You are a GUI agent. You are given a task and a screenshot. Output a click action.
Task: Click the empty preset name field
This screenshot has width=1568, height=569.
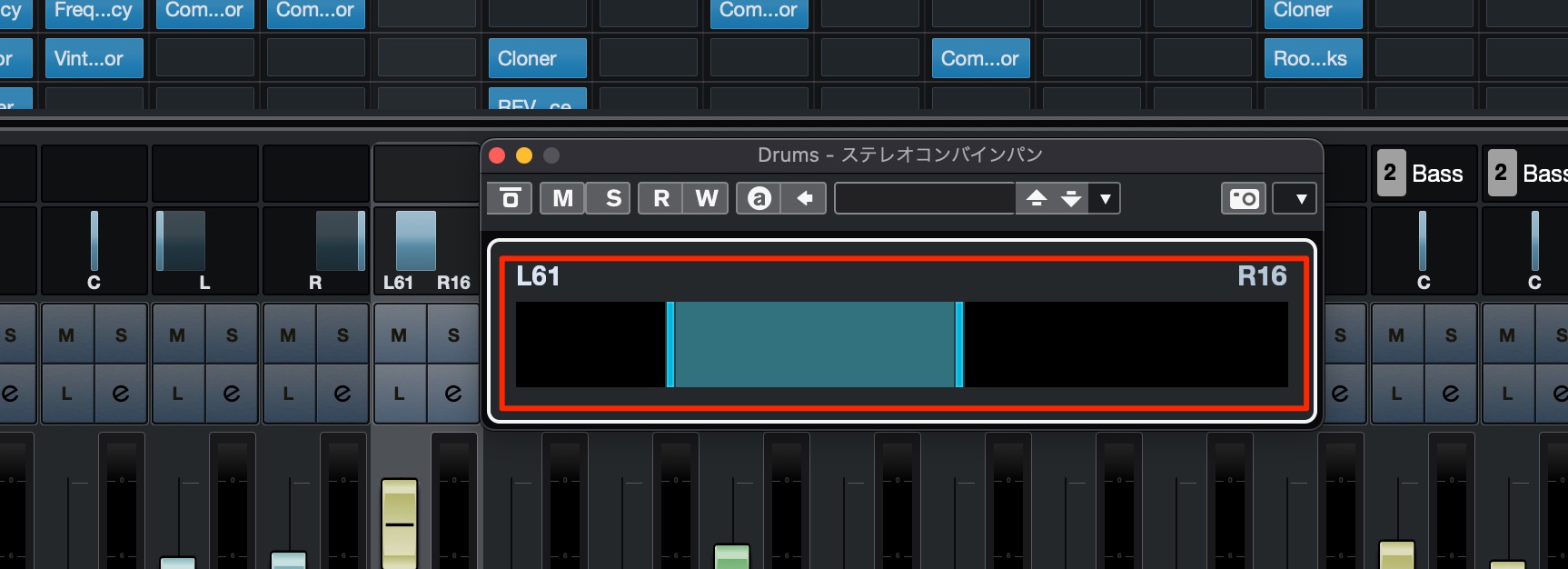(925, 198)
